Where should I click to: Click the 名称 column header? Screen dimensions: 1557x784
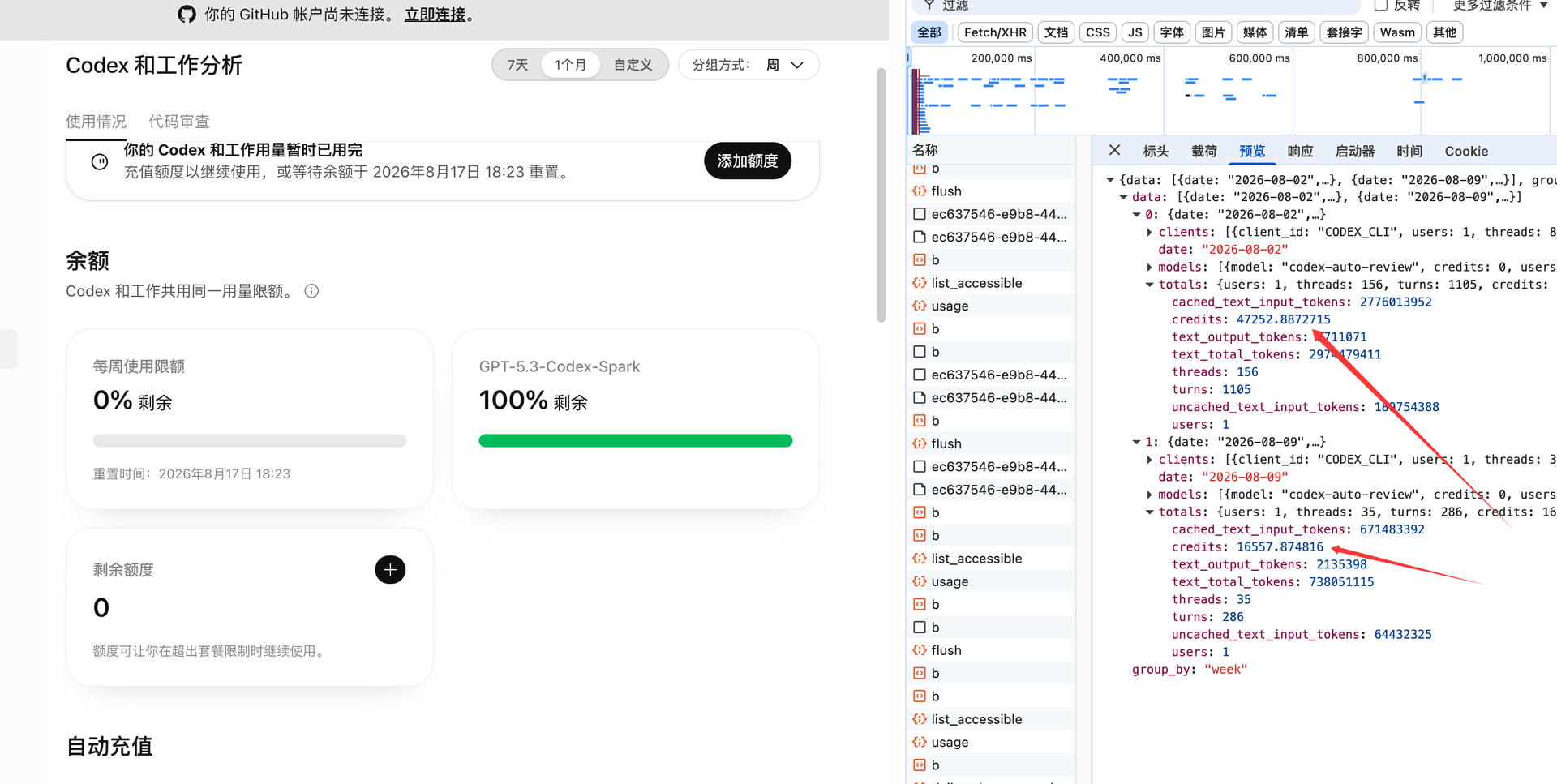pyautogui.click(x=990, y=150)
